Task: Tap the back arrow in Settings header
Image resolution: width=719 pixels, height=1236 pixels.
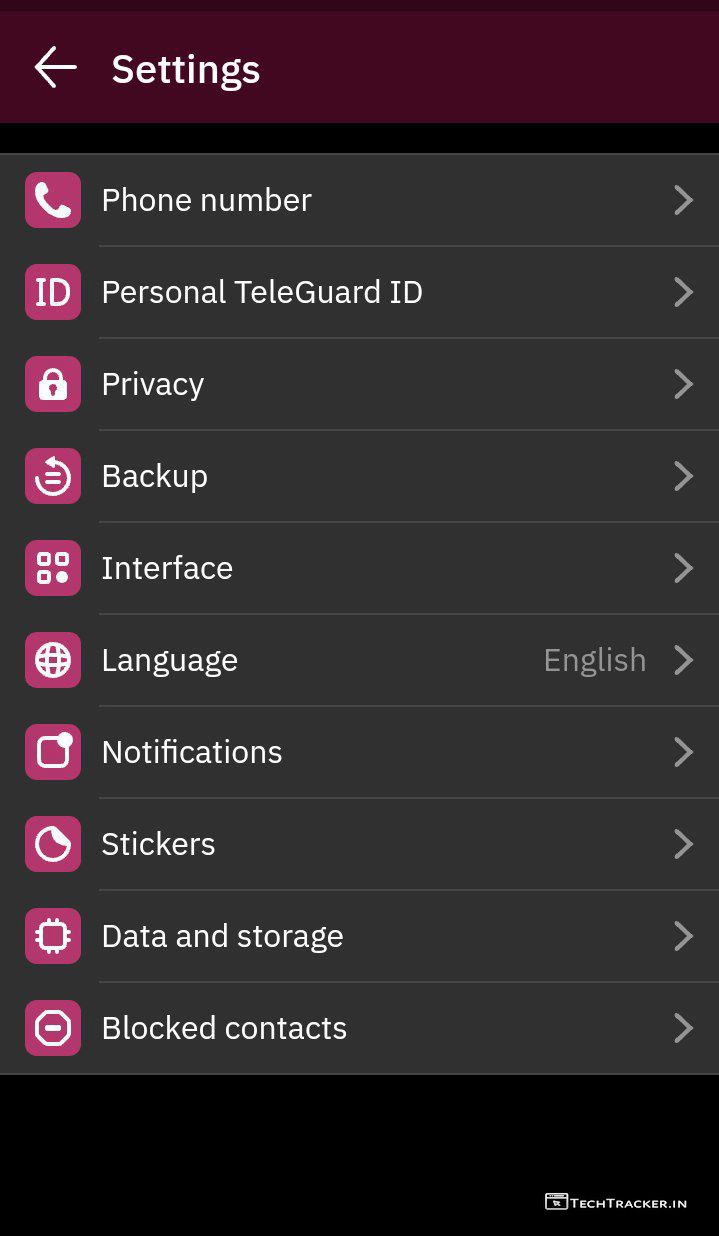Action: point(55,68)
